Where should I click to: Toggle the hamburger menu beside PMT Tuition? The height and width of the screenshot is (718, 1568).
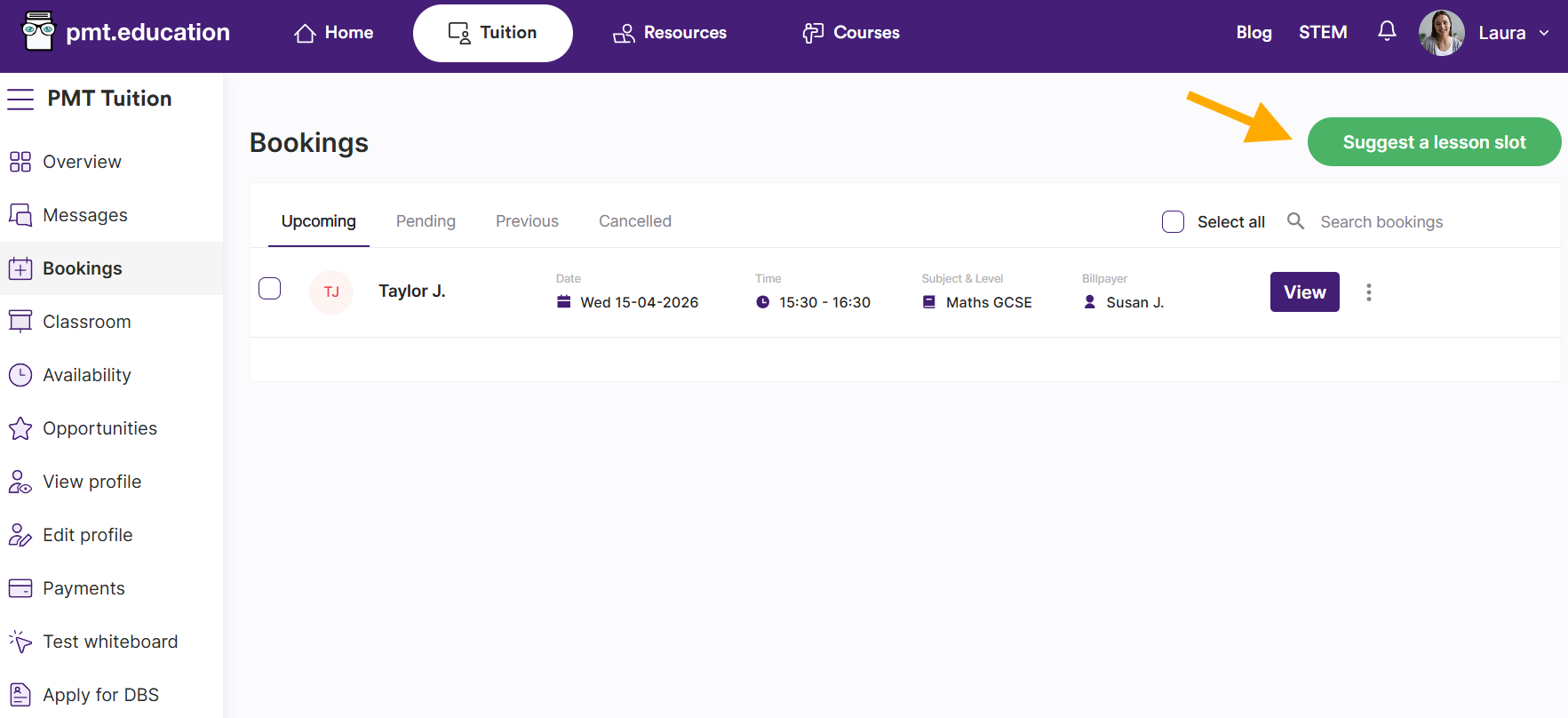click(20, 99)
